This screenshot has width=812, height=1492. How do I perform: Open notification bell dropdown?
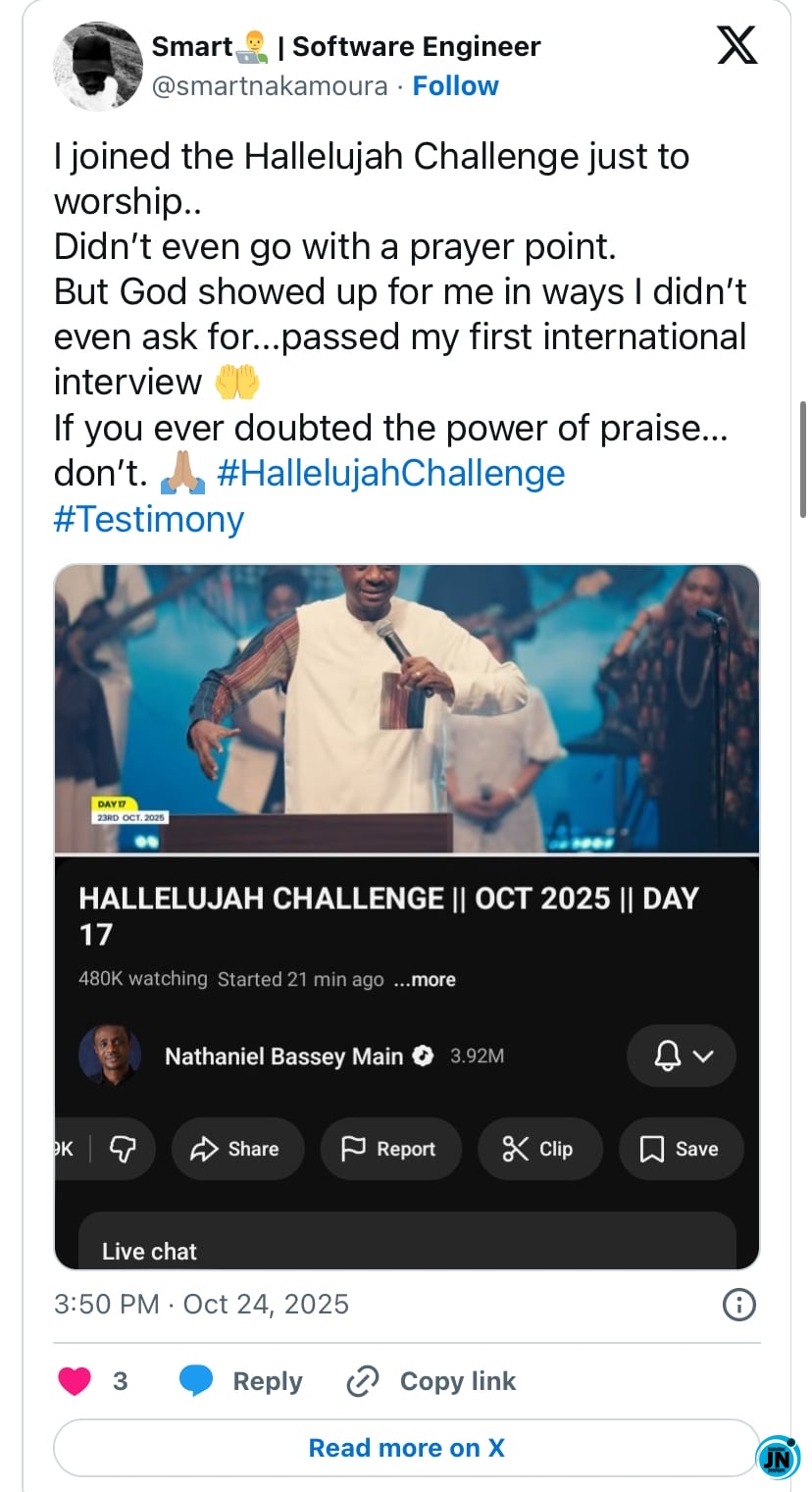tap(682, 1055)
